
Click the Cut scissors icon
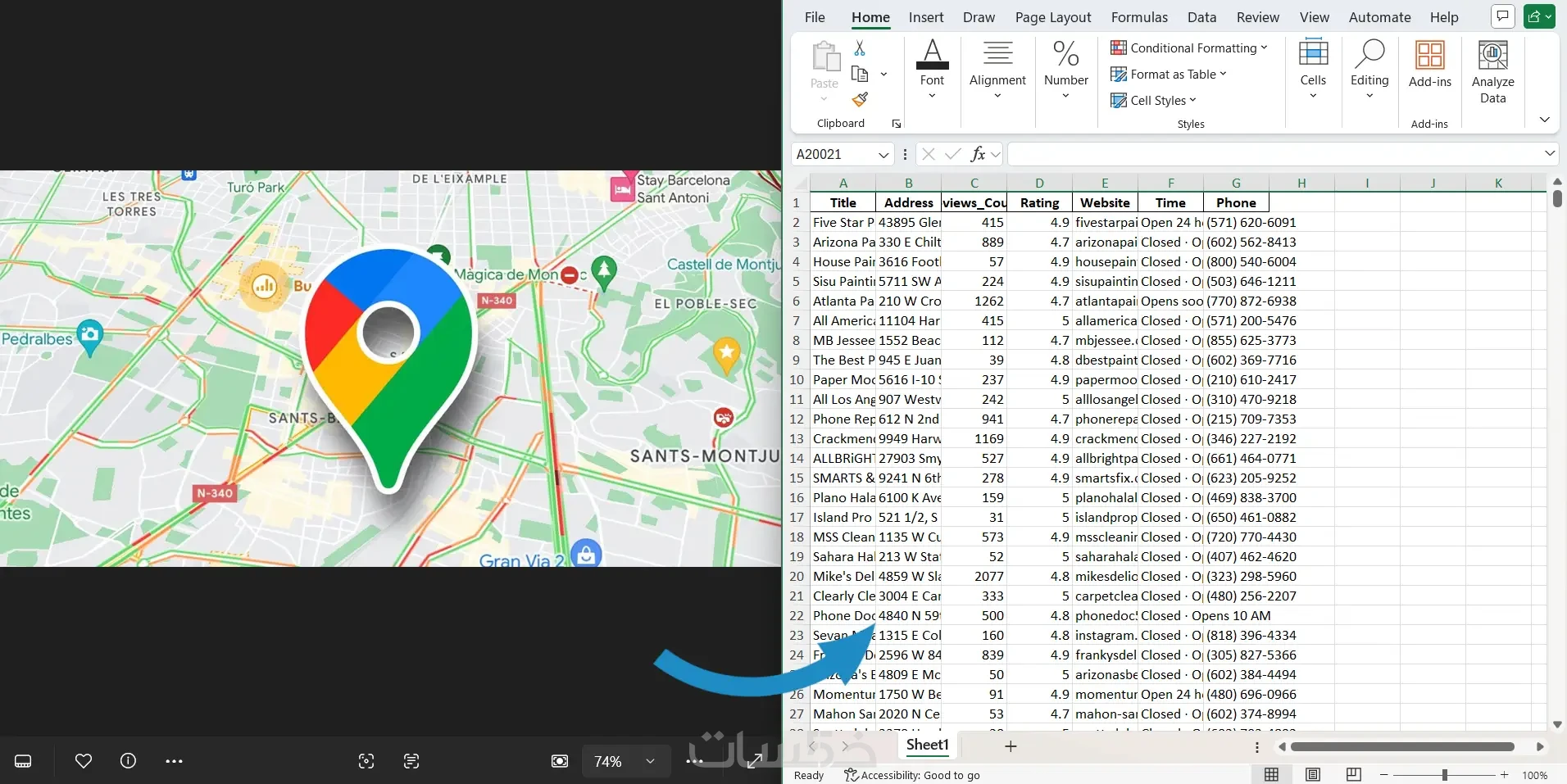coord(860,48)
